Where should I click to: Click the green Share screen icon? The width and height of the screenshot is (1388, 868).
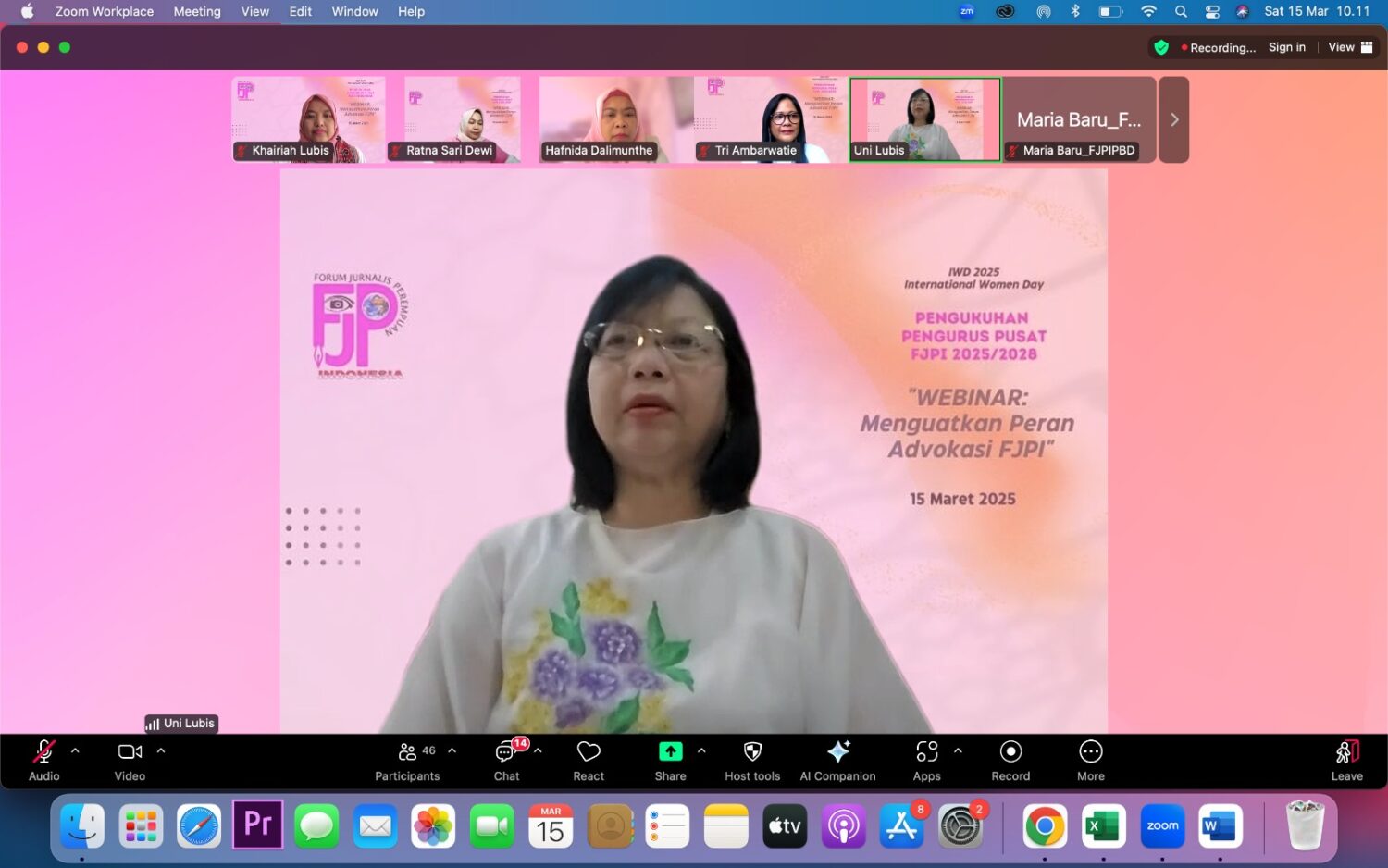(x=670, y=752)
